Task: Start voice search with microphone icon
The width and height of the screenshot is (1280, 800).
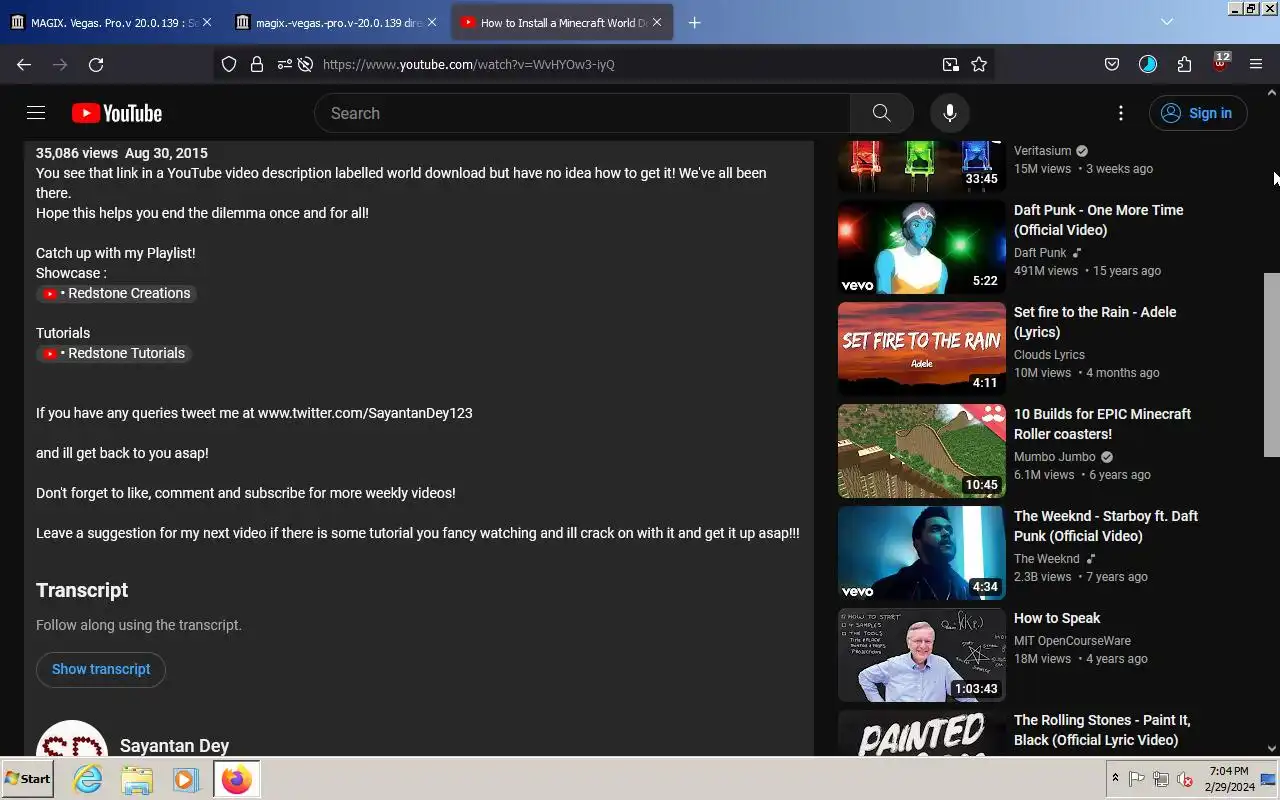Action: (949, 113)
